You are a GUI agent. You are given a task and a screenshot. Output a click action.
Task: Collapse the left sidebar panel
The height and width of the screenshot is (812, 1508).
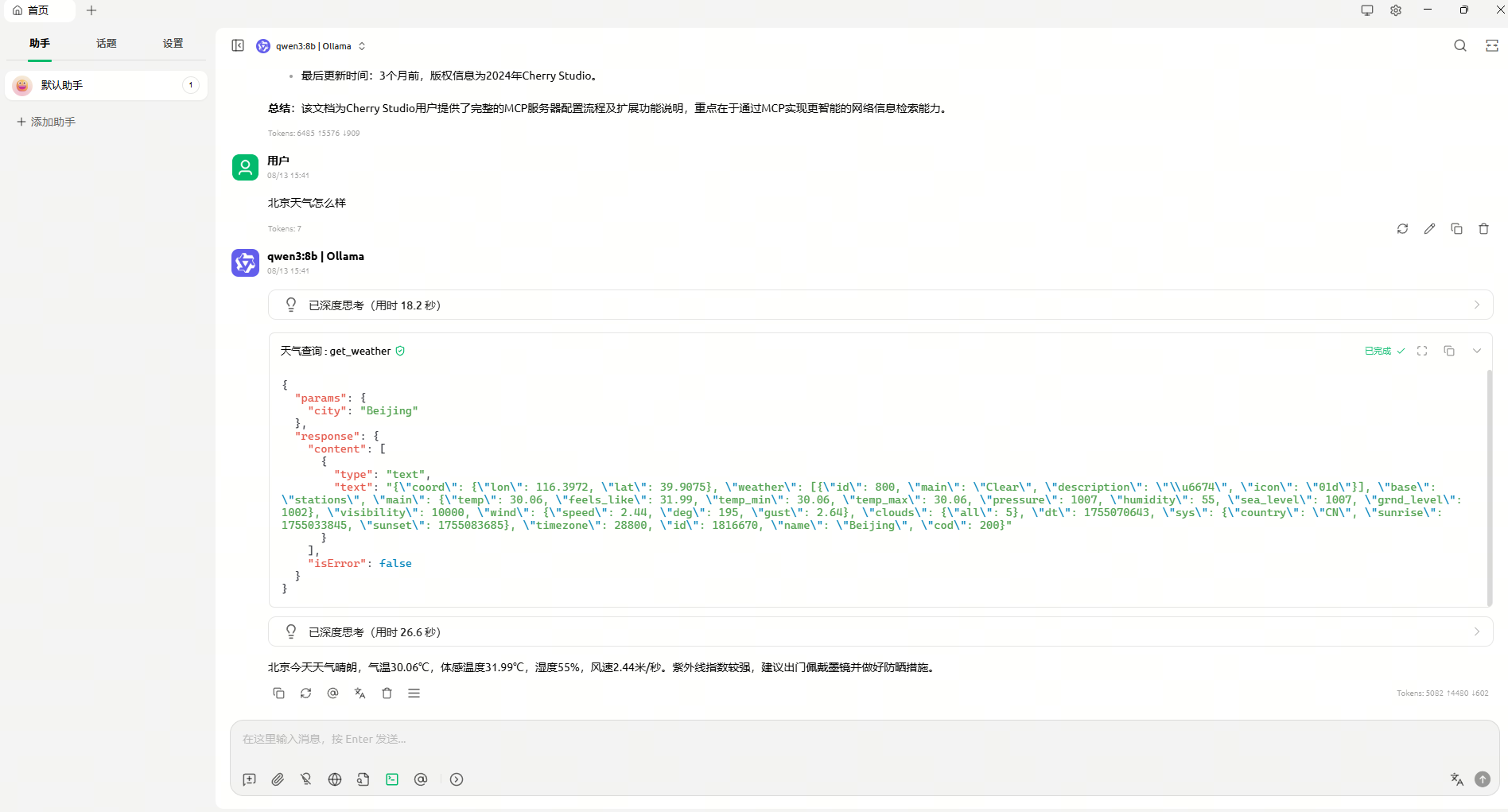click(x=238, y=45)
